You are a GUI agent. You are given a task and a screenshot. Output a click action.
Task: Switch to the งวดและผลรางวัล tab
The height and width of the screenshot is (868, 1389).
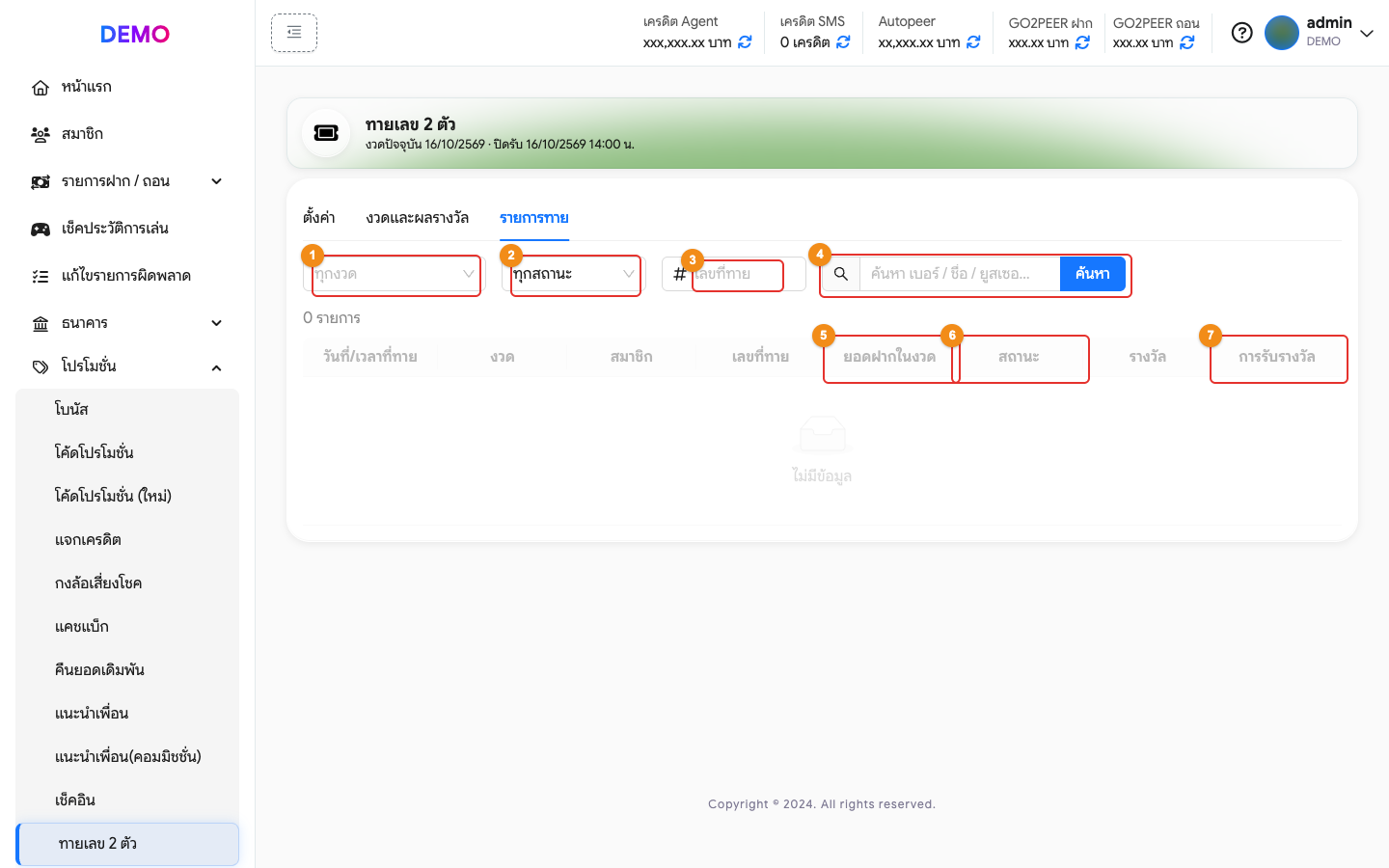click(x=418, y=218)
